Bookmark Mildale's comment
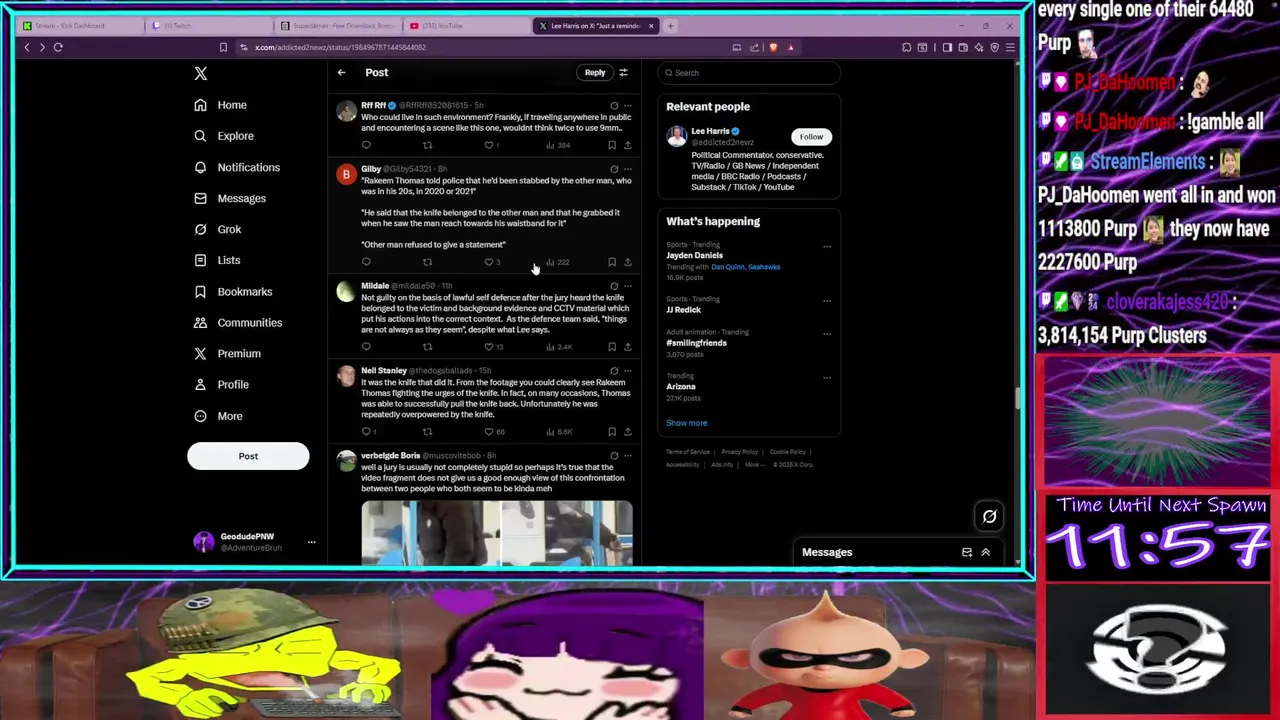The width and height of the screenshot is (1280, 720). pyautogui.click(x=612, y=347)
